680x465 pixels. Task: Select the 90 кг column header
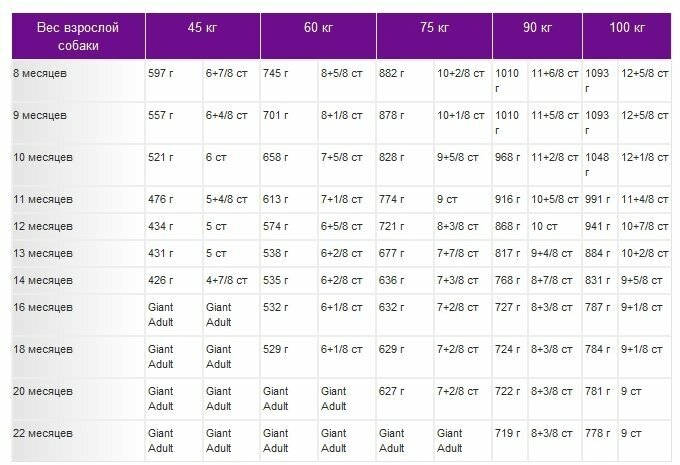click(537, 36)
